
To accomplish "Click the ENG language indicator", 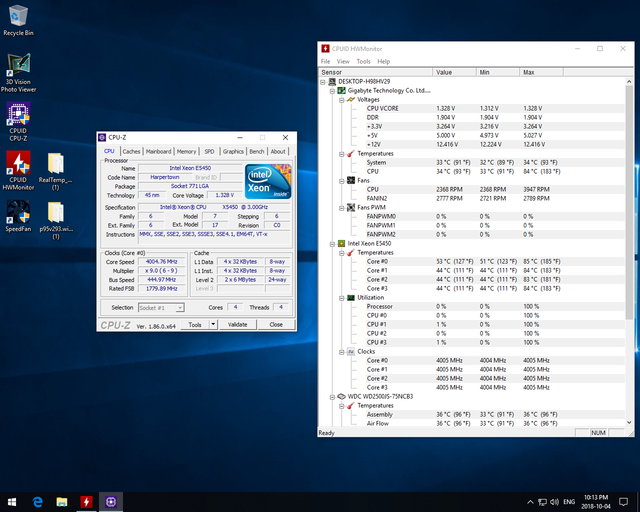I will 569,502.
